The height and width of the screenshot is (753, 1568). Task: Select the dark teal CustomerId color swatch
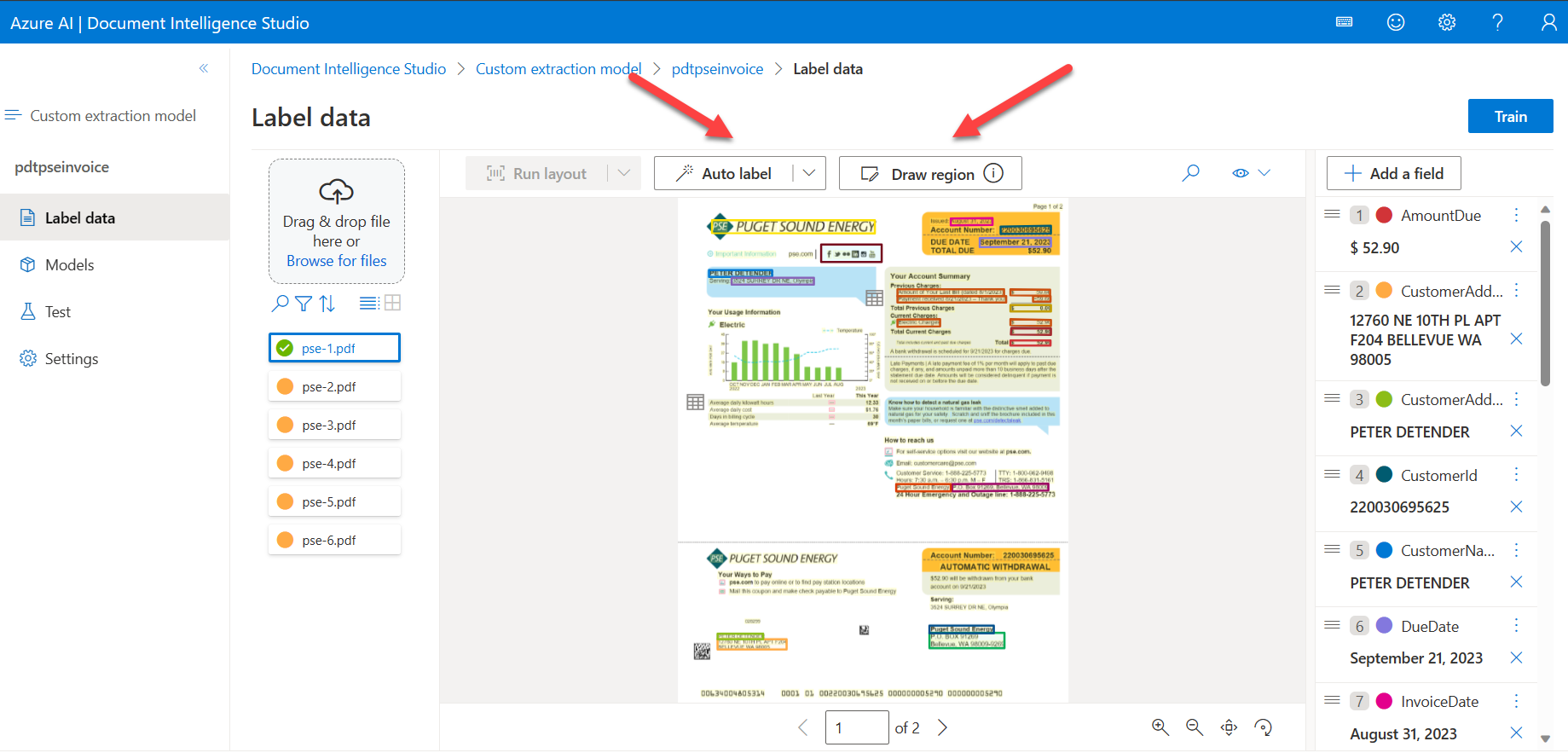[1385, 475]
